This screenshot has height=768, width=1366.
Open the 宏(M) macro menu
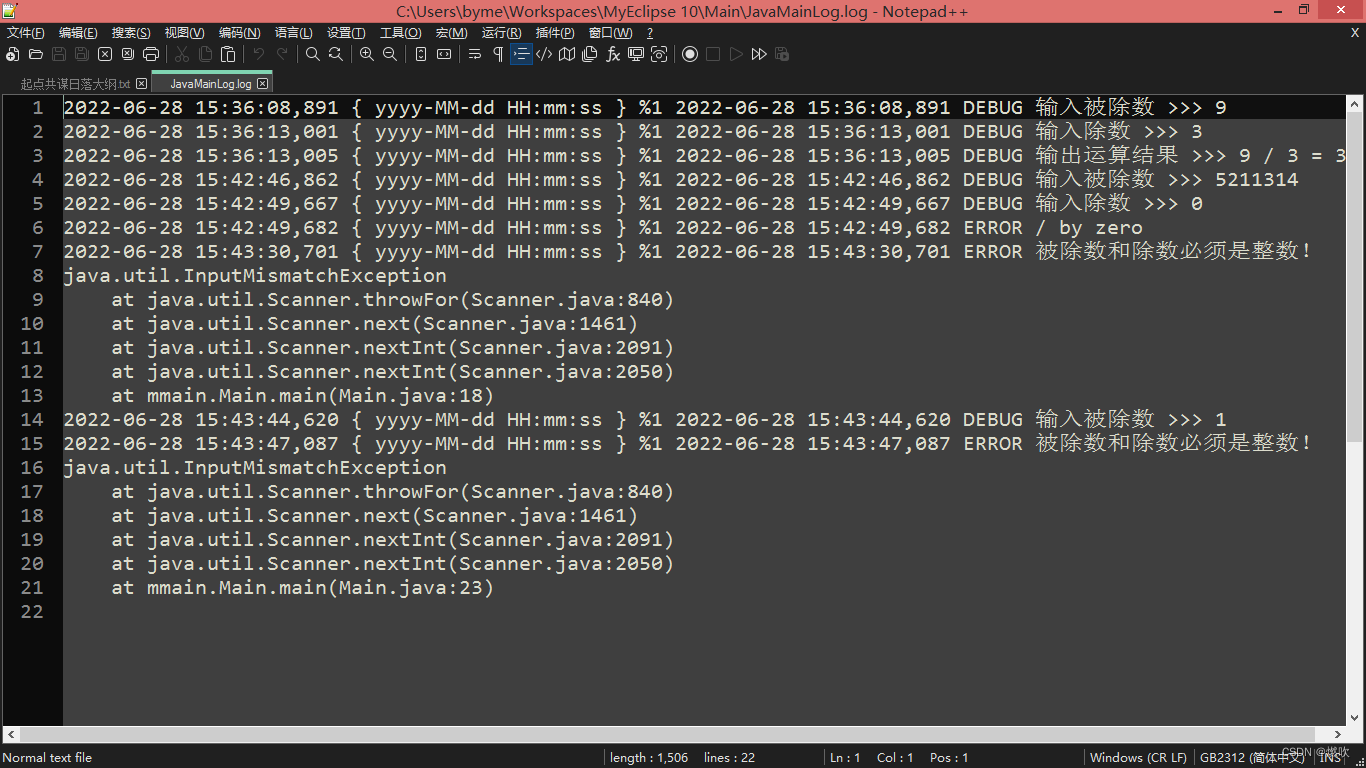pyautogui.click(x=452, y=33)
